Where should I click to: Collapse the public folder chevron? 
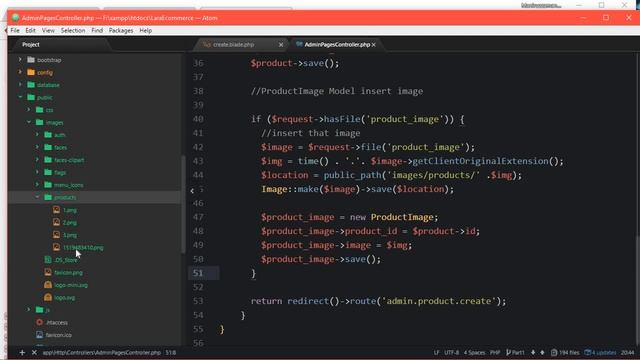pos(20,97)
